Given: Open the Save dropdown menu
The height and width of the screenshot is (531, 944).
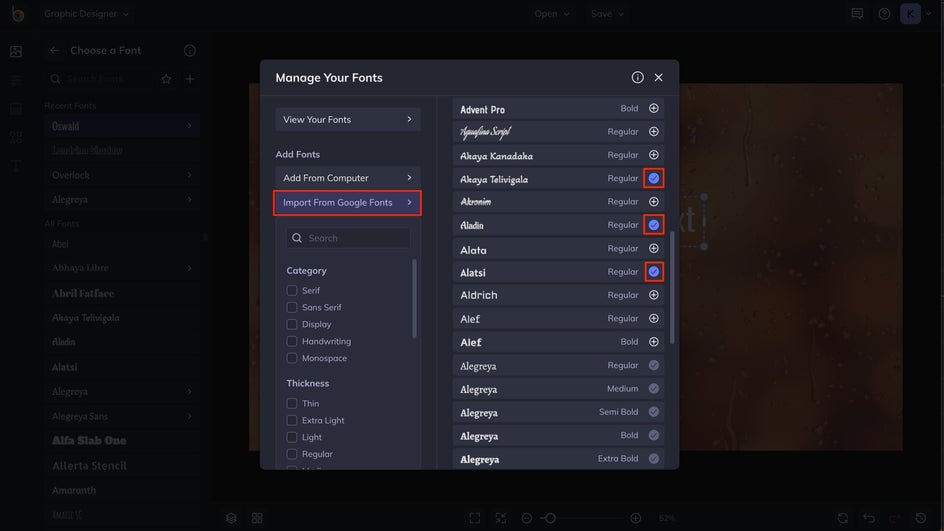Looking at the screenshot, I should click(607, 14).
